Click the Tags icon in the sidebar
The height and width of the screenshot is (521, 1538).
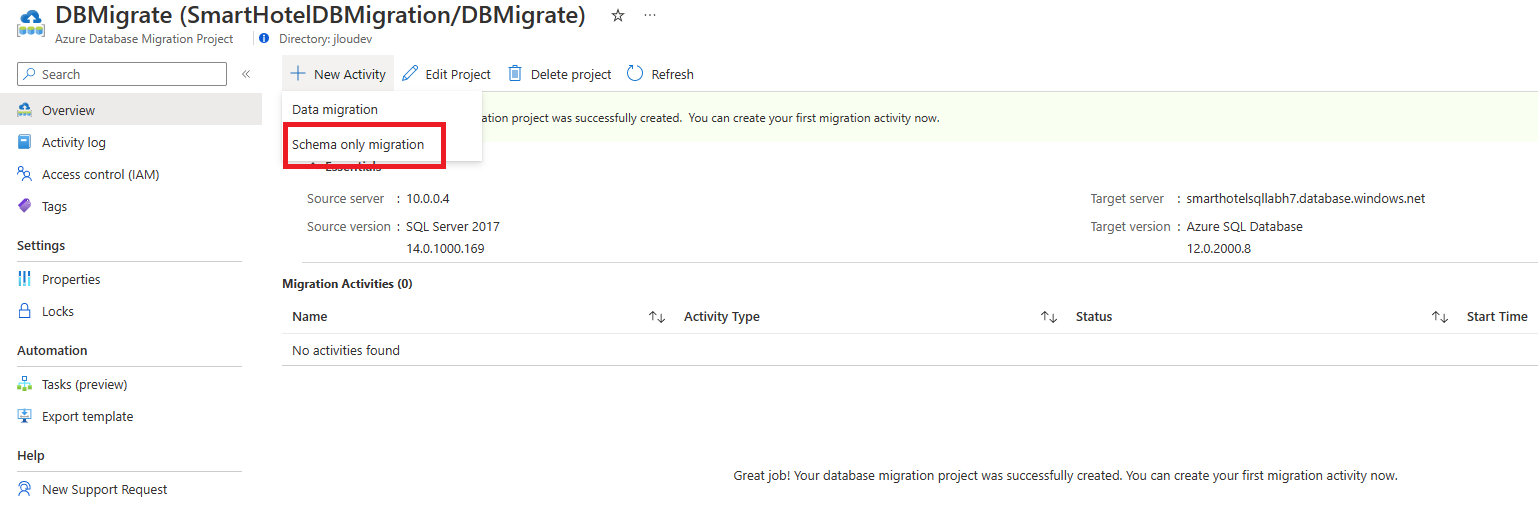25,206
